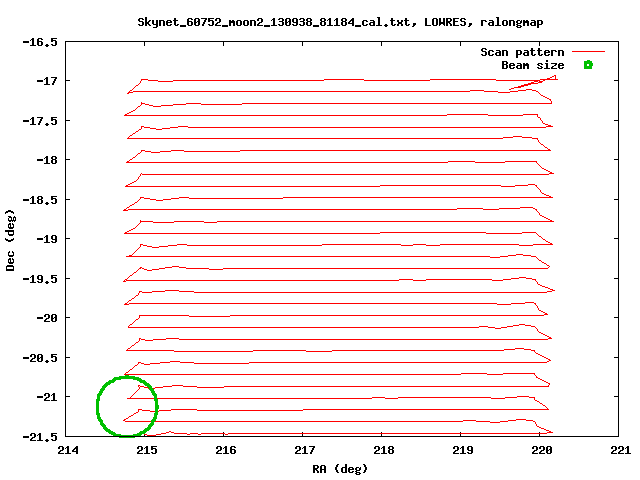640x480 pixels.
Task: Click the plot title text
Action: (340, 22)
